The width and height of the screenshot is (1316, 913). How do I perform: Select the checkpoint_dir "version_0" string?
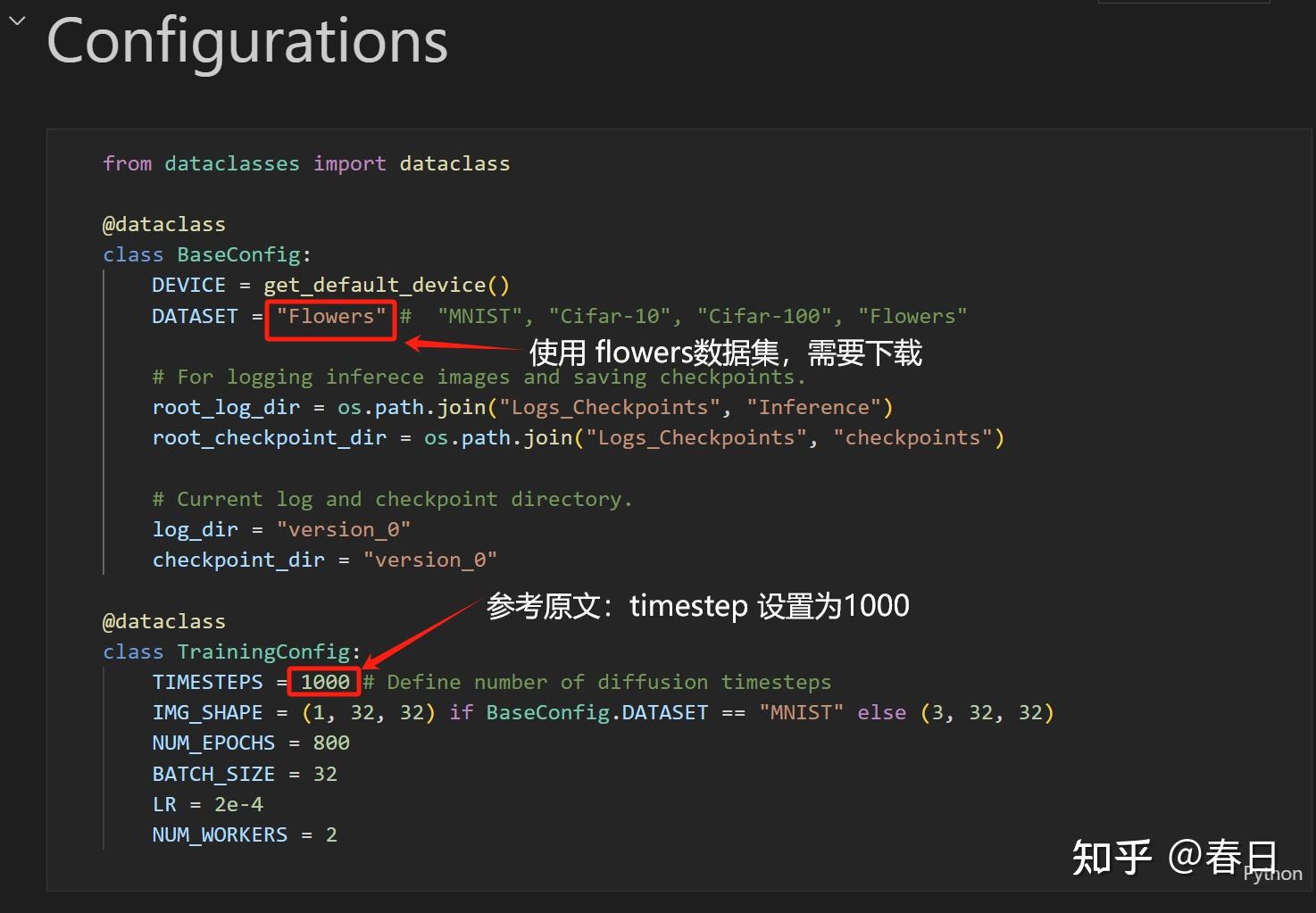click(x=430, y=559)
